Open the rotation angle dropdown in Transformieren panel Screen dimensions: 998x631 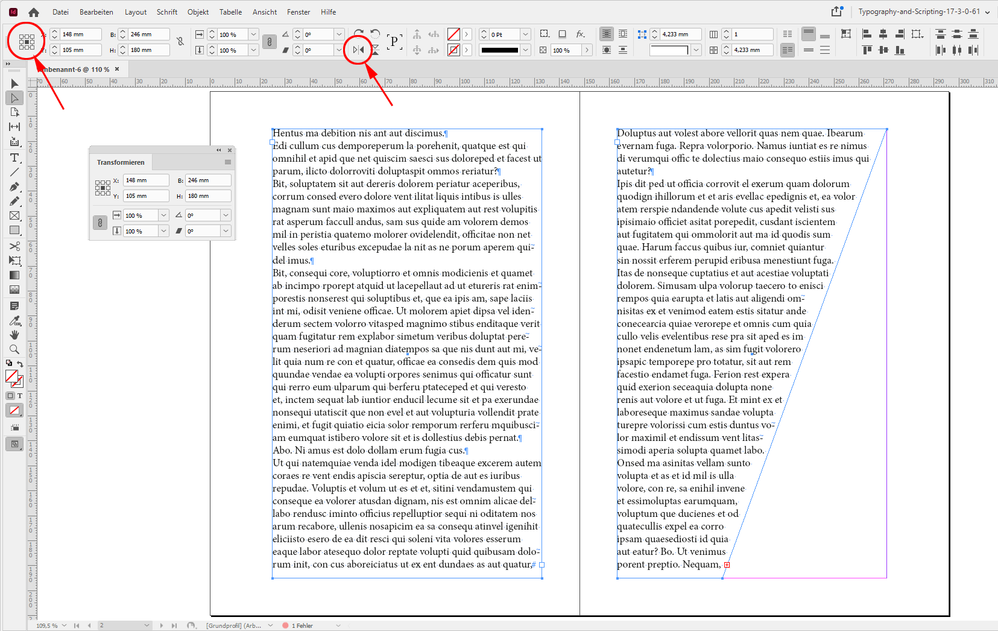pos(226,215)
